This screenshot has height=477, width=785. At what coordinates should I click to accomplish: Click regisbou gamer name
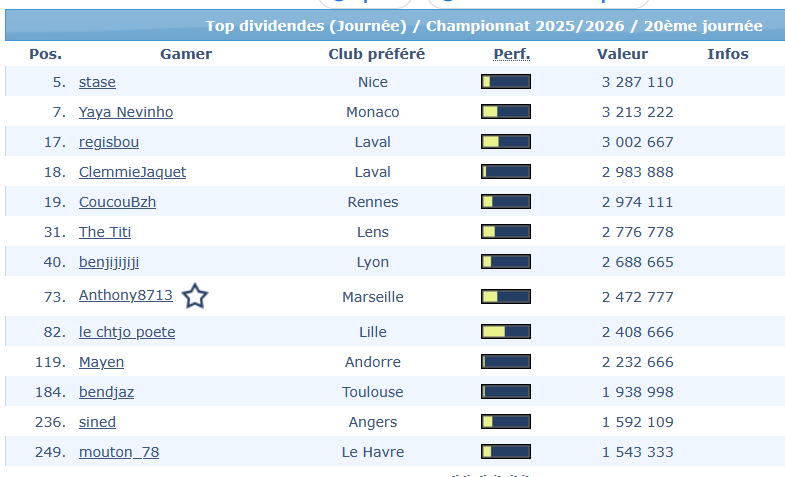(x=109, y=142)
